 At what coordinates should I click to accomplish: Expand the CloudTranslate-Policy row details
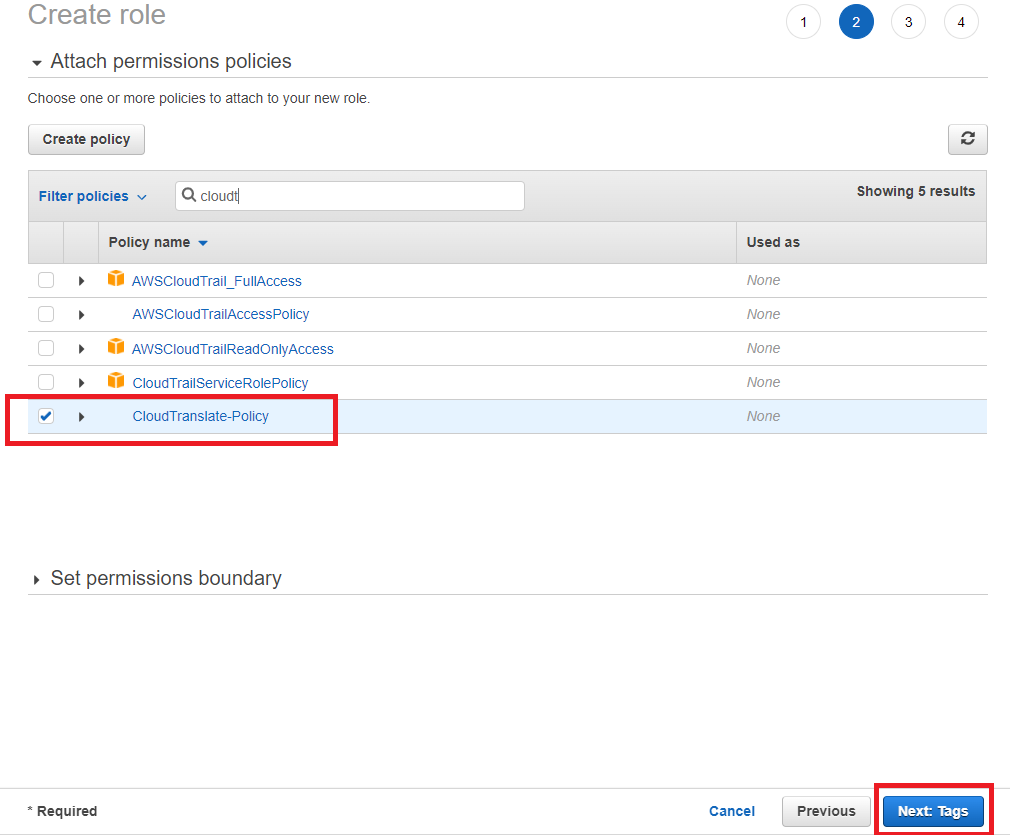pos(81,417)
